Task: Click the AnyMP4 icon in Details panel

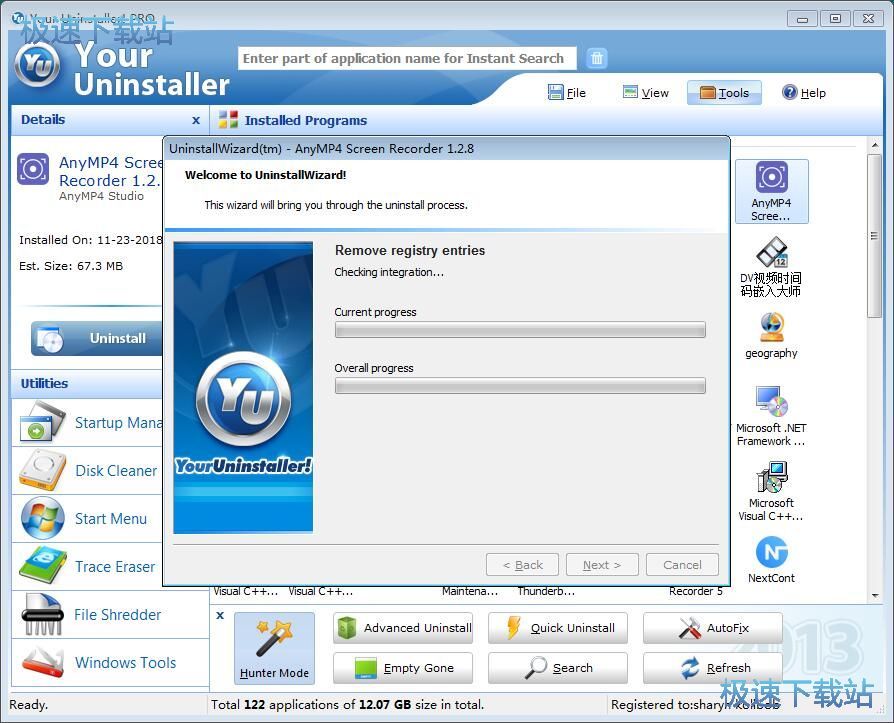Action: point(32,169)
